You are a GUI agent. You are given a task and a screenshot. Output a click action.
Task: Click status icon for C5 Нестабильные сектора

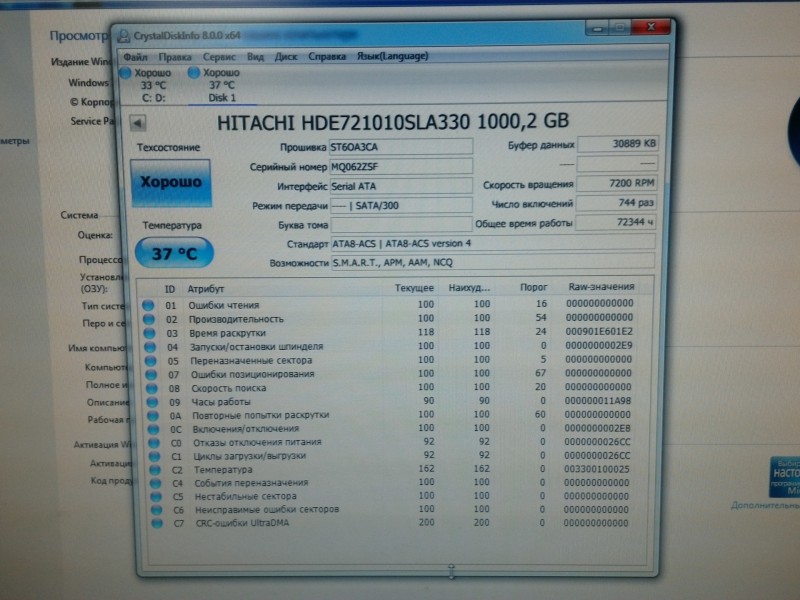coord(156,496)
